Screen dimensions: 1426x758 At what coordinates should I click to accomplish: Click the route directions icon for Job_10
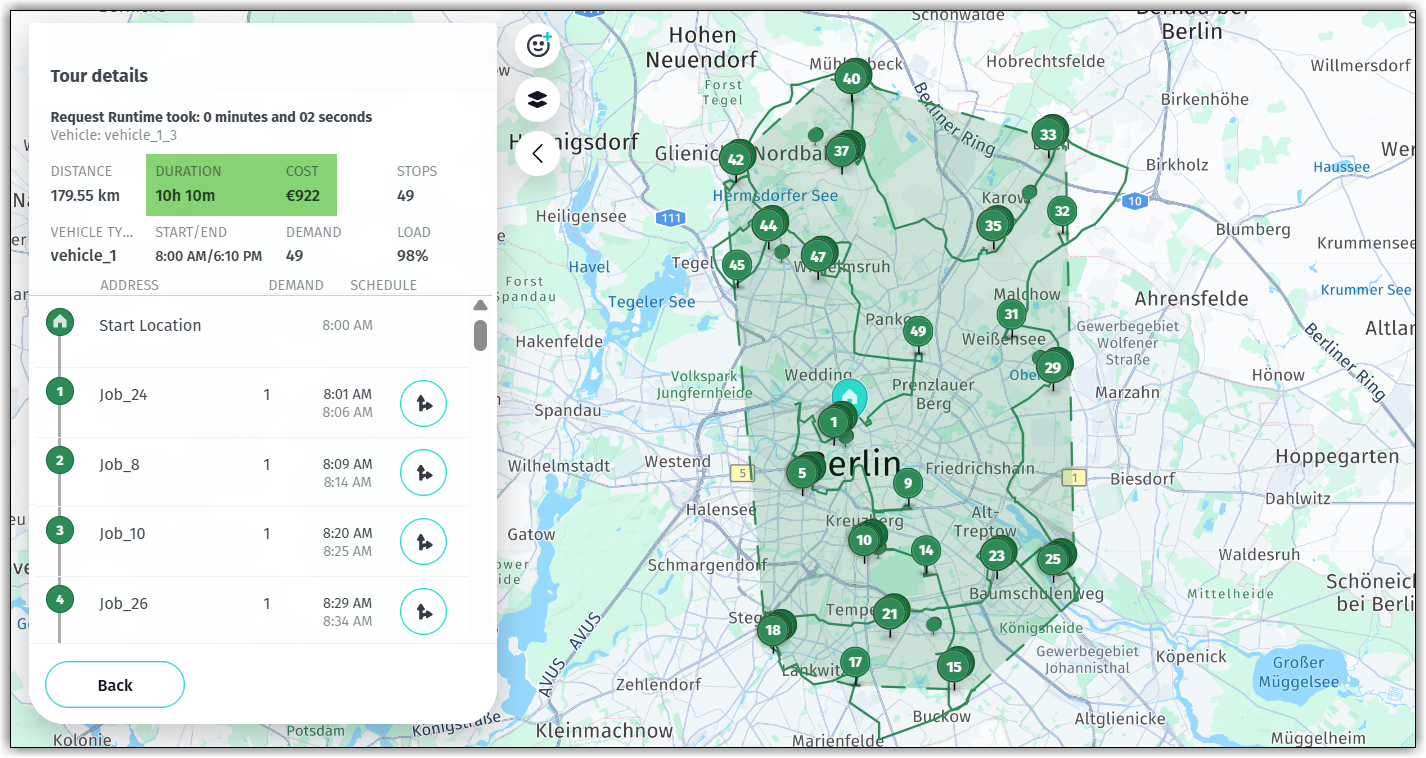click(x=423, y=541)
